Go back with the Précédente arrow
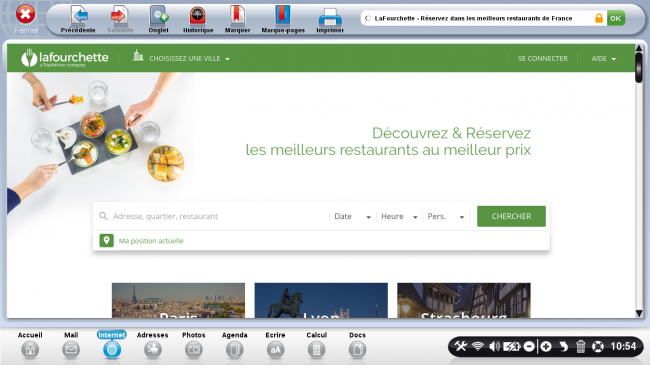 point(78,19)
